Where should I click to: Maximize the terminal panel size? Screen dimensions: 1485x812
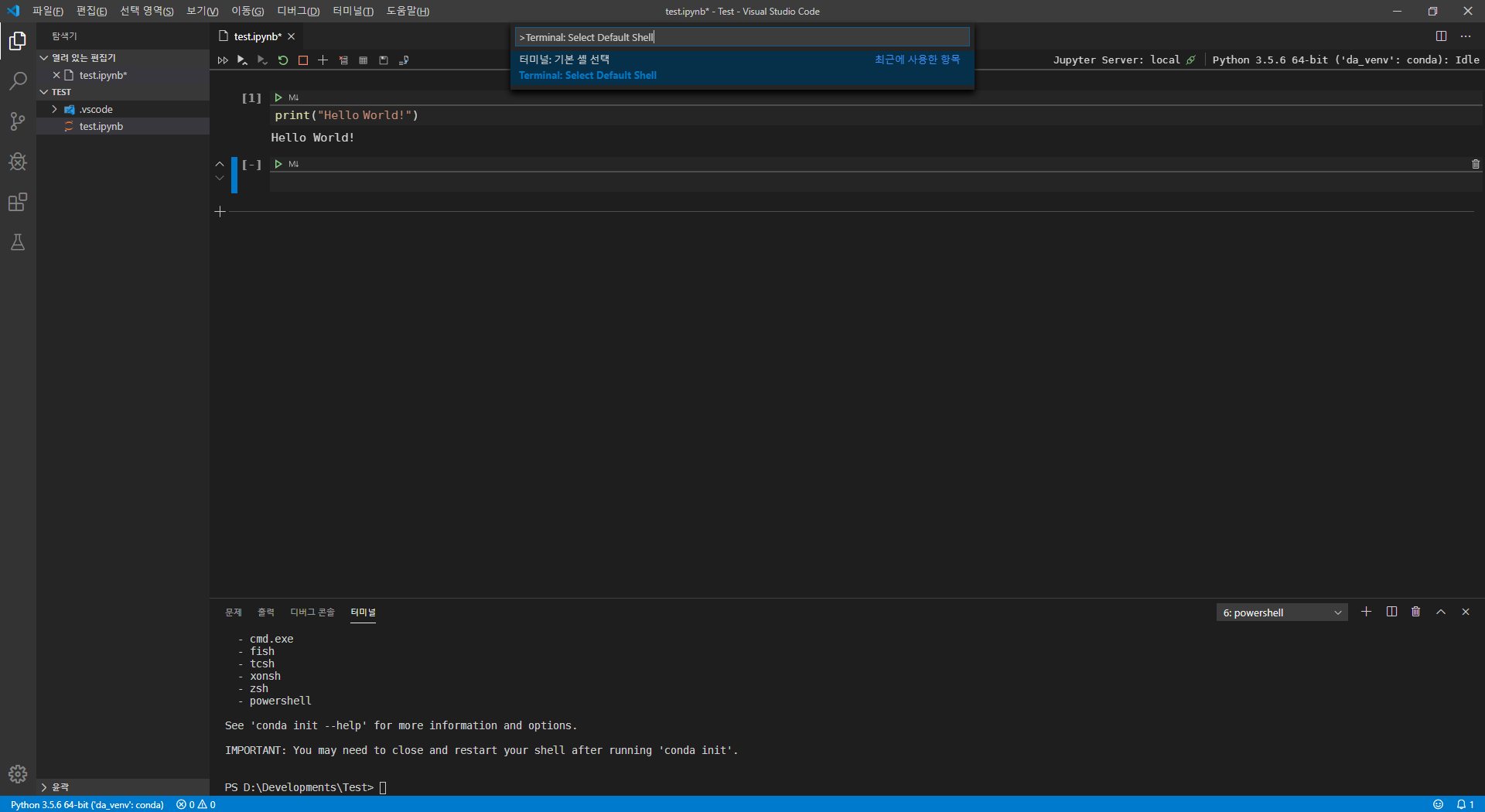(x=1441, y=612)
